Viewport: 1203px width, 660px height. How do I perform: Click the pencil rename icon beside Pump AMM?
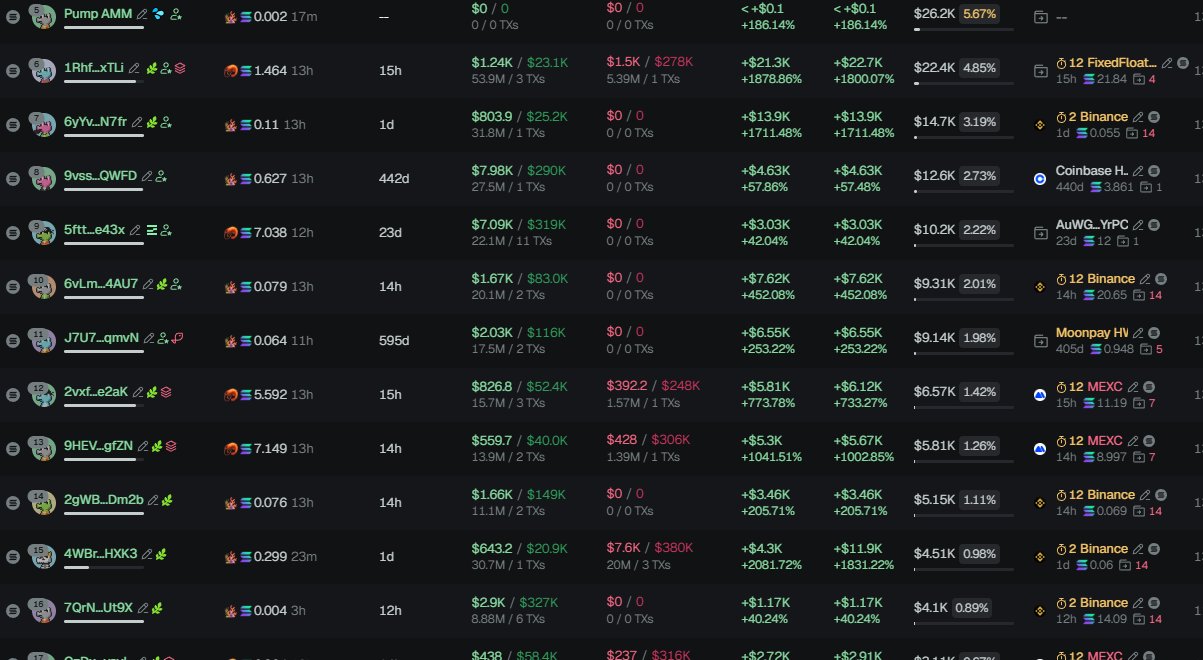(x=142, y=14)
